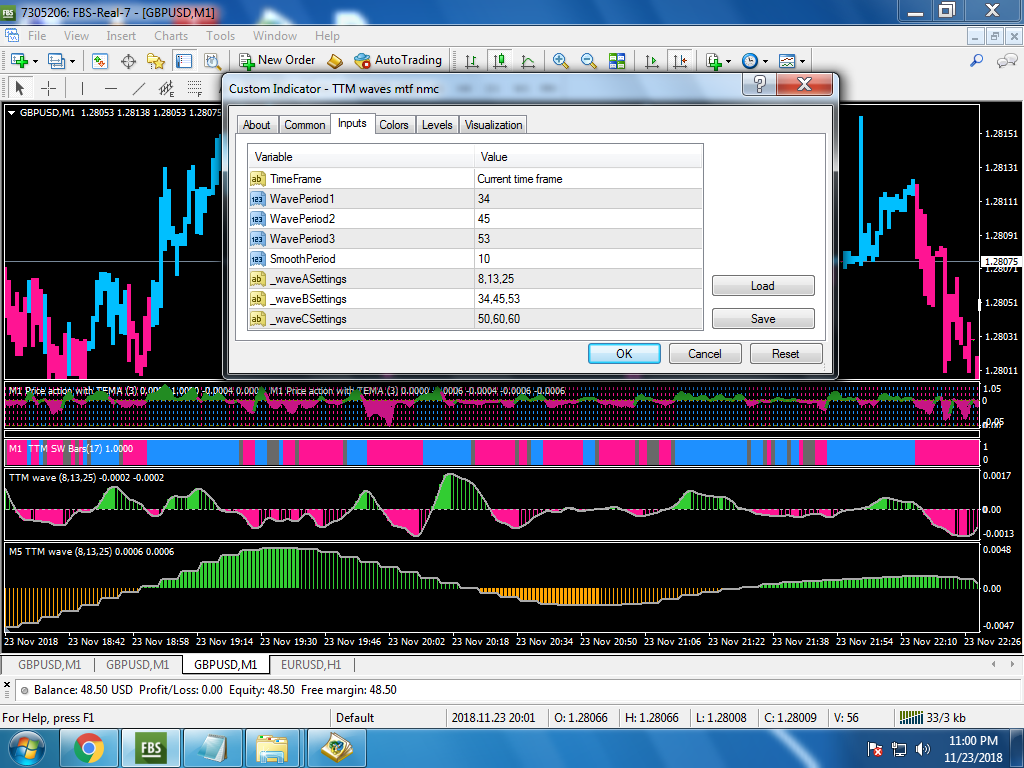Toggle the Market Watch icon
Screen dimensions: 1024x768
[99, 61]
